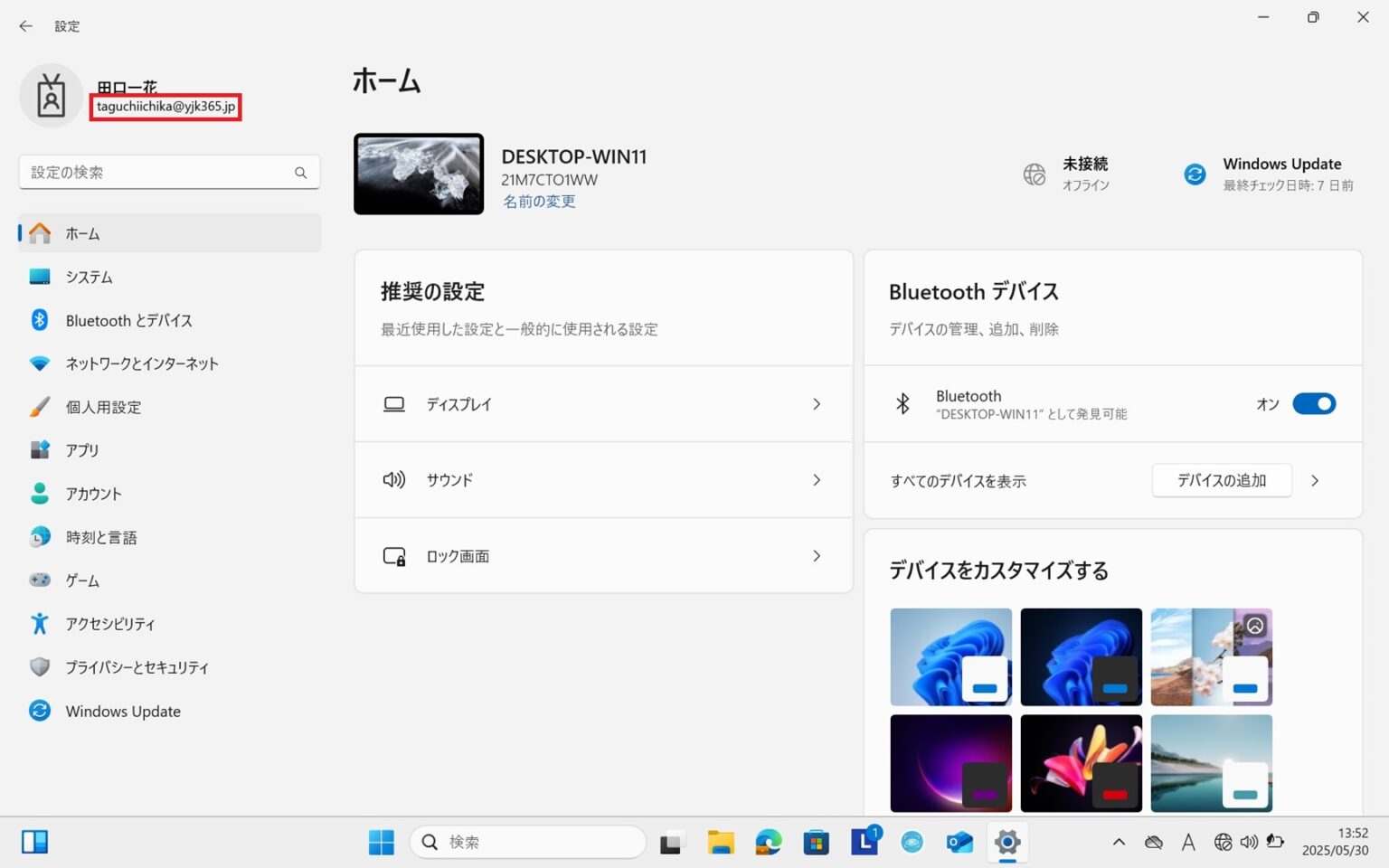Show hidden taskbar icons

pyautogui.click(x=1119, y=842)
